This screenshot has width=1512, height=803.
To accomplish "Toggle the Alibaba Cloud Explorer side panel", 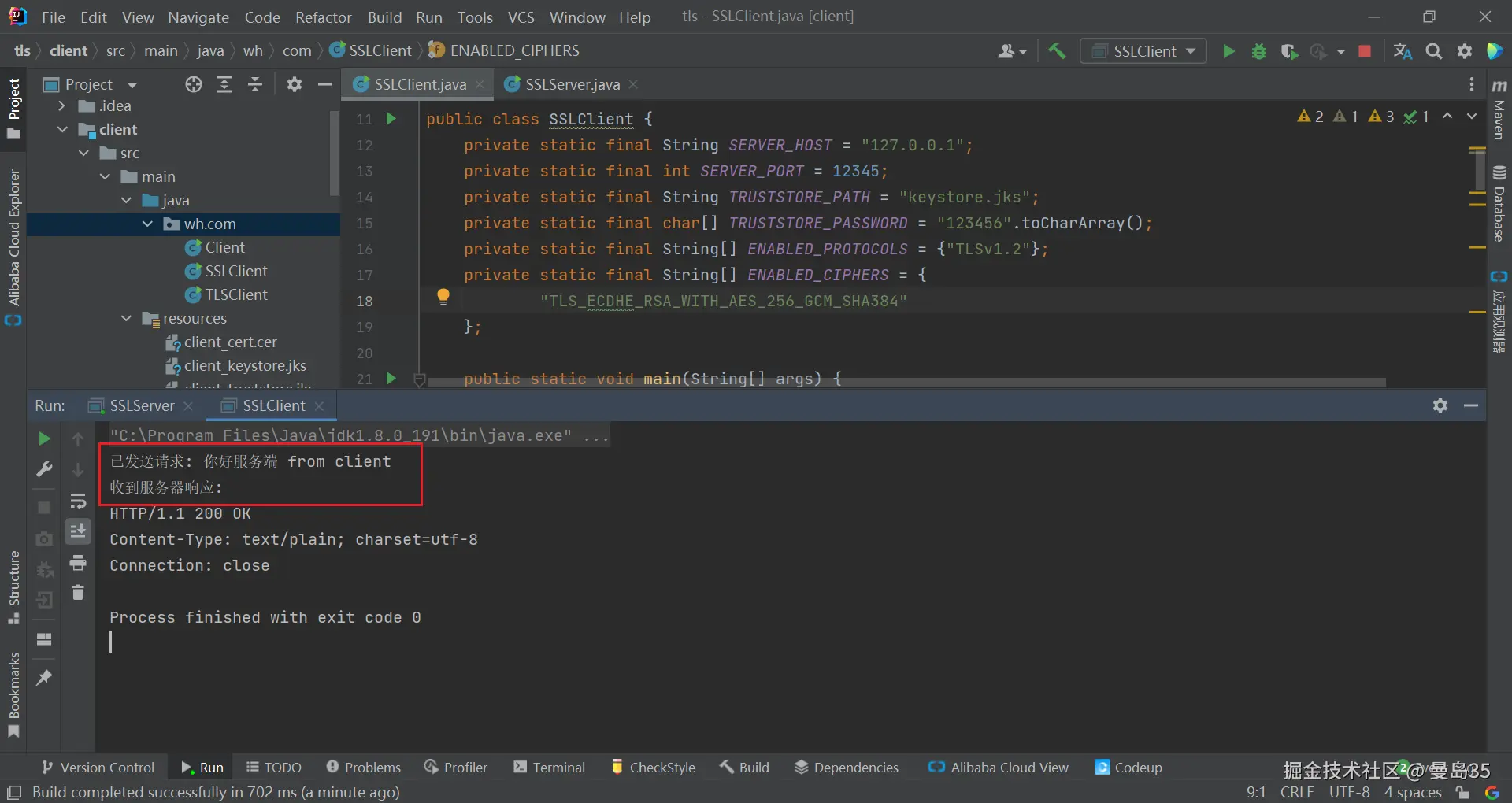I will point(13,246).
